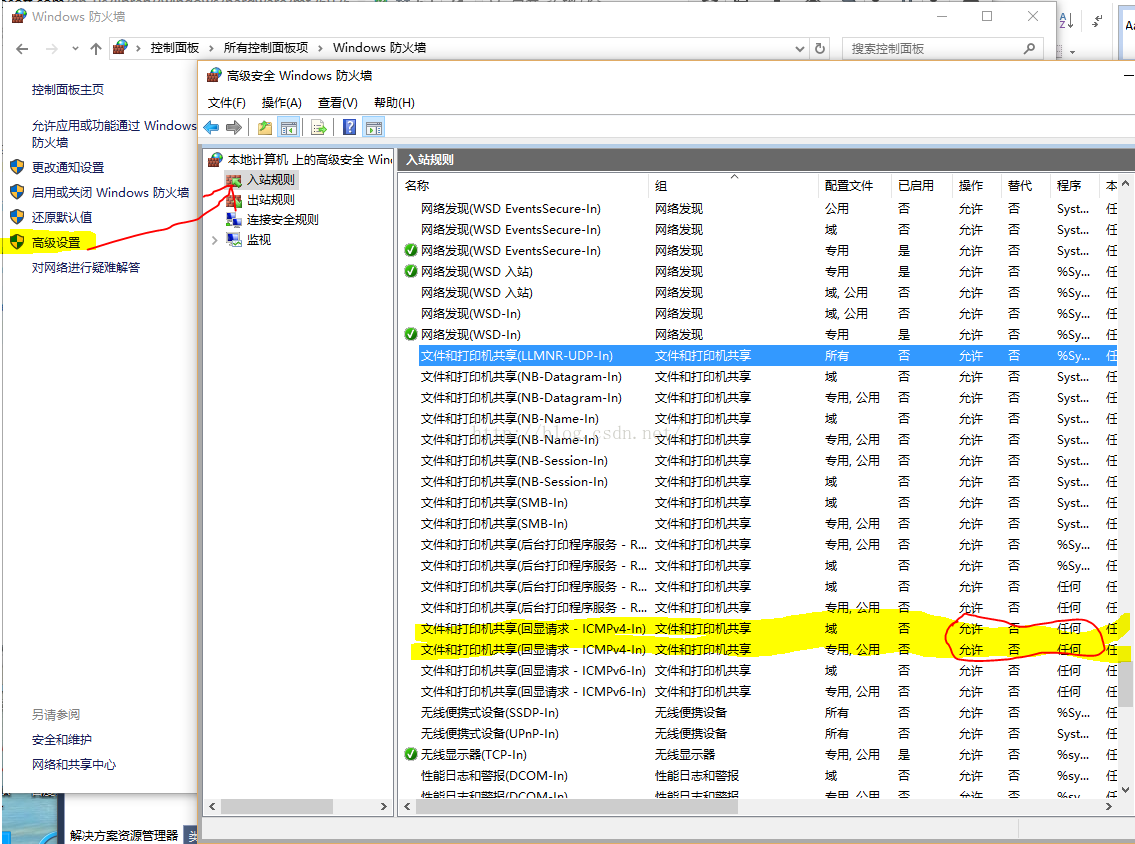Sort by 程序 column header
The height and width of the screenshot is (844, 1135).
coord(1074,186)
